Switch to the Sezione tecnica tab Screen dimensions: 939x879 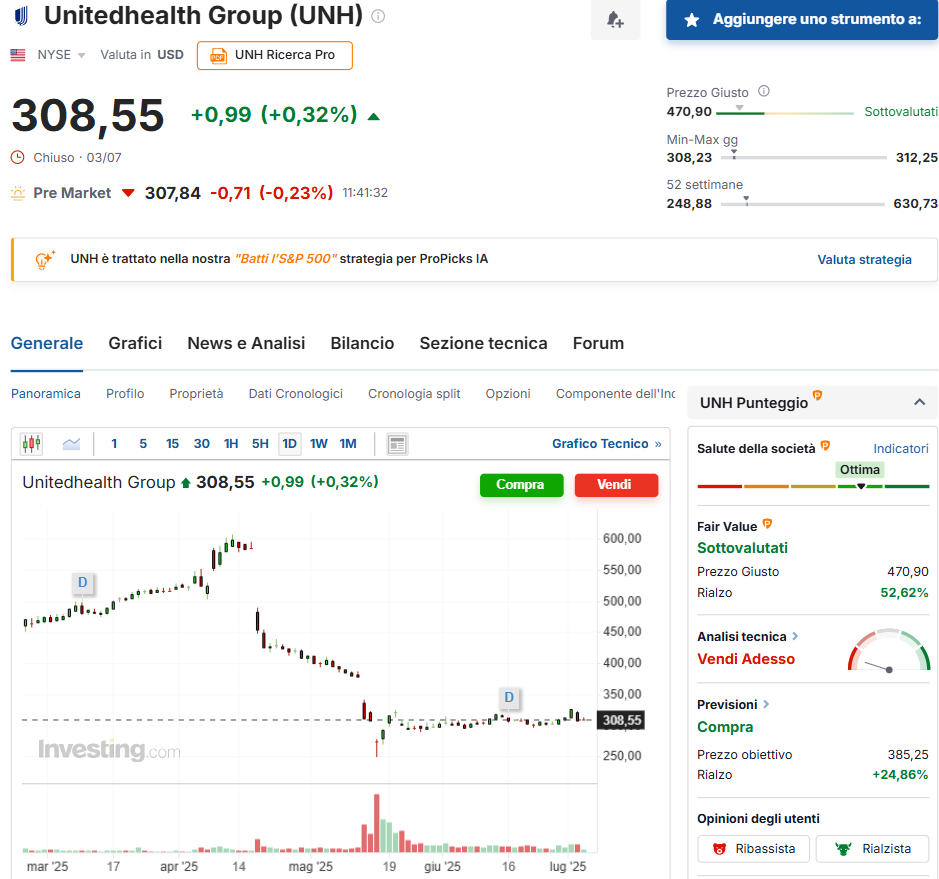coord(483,343)
